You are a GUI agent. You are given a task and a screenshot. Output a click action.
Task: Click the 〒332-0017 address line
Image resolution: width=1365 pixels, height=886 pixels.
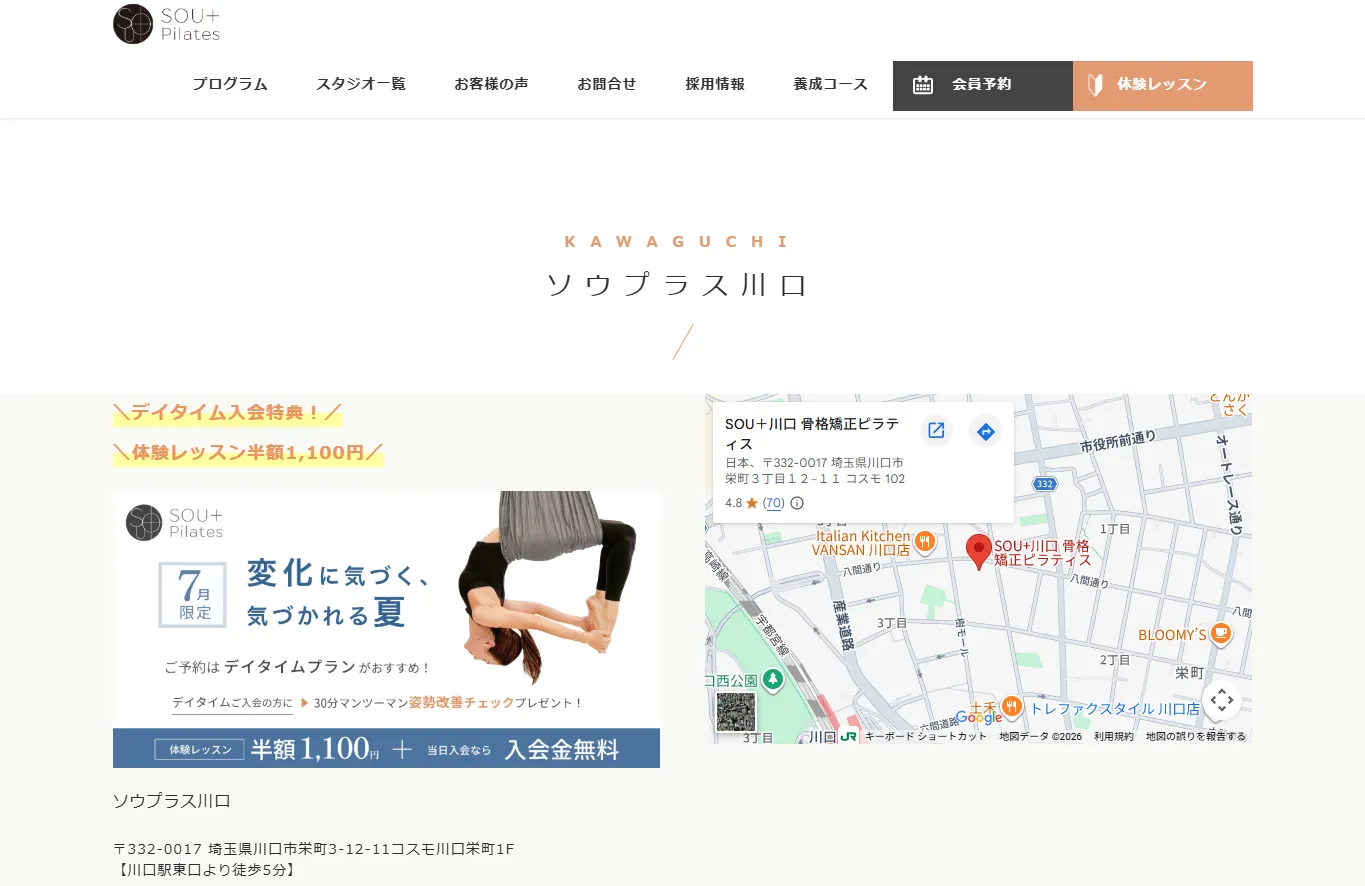point(314,849)
